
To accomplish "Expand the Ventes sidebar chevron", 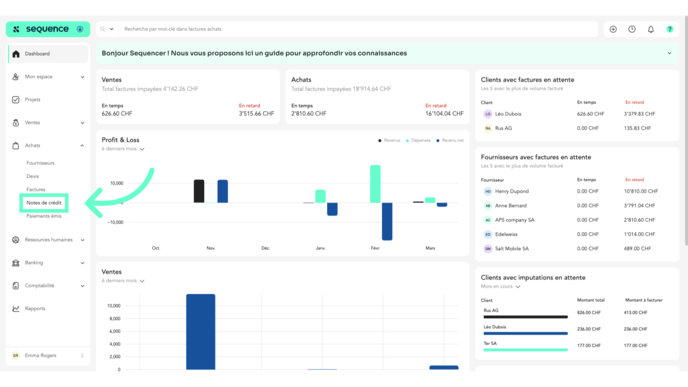I will point(82,123).
